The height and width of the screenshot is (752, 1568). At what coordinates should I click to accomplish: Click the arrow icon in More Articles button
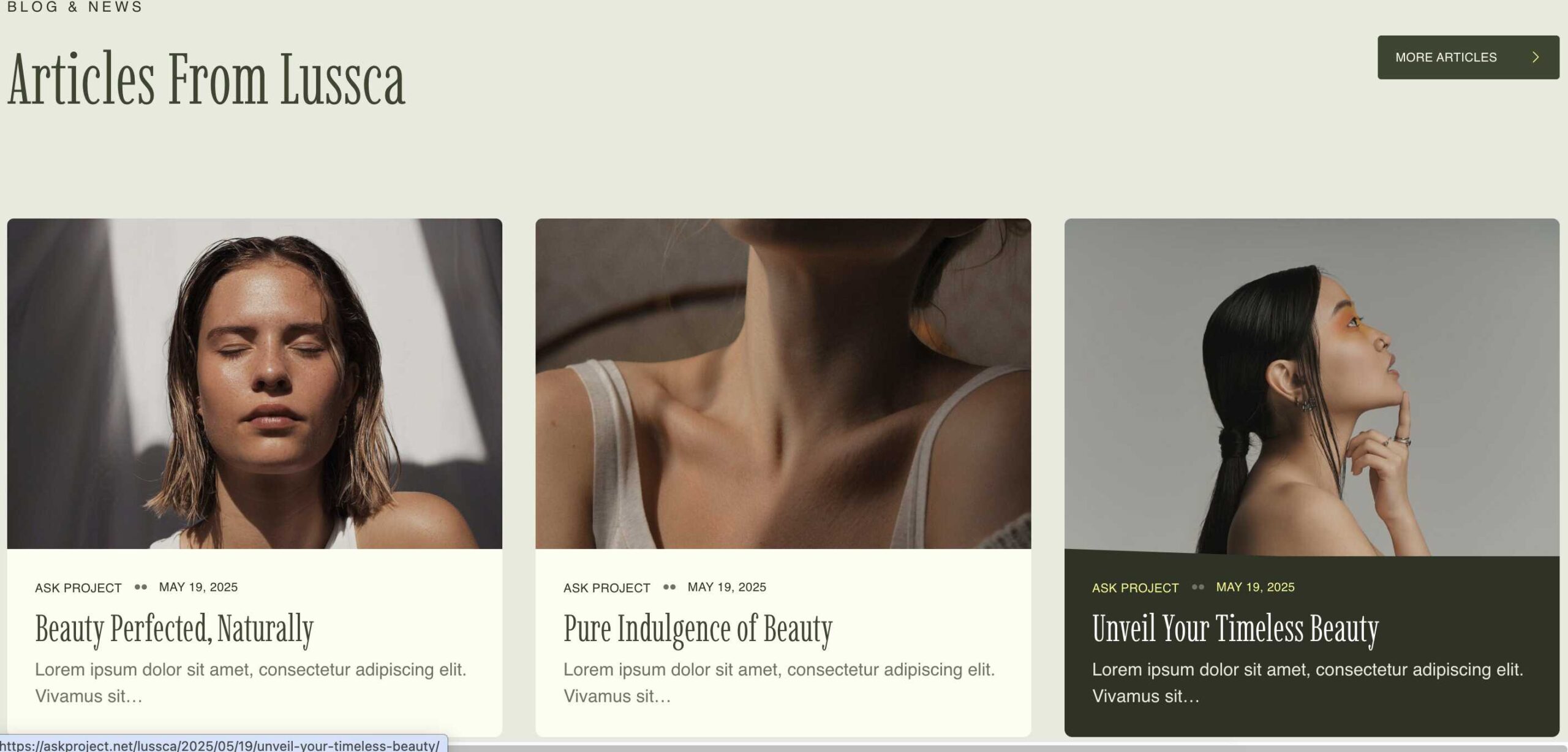1535,57
